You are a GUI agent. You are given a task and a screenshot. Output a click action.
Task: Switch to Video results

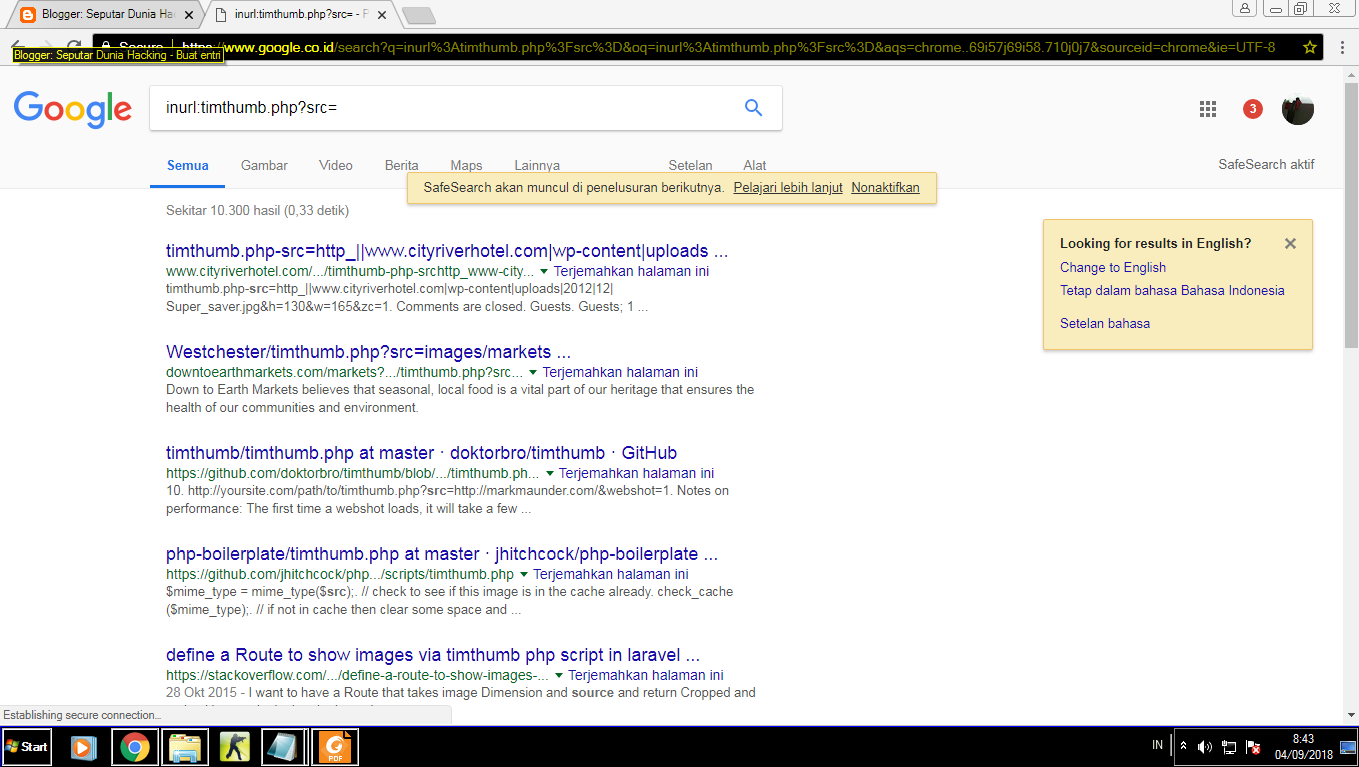click(336, 166)
